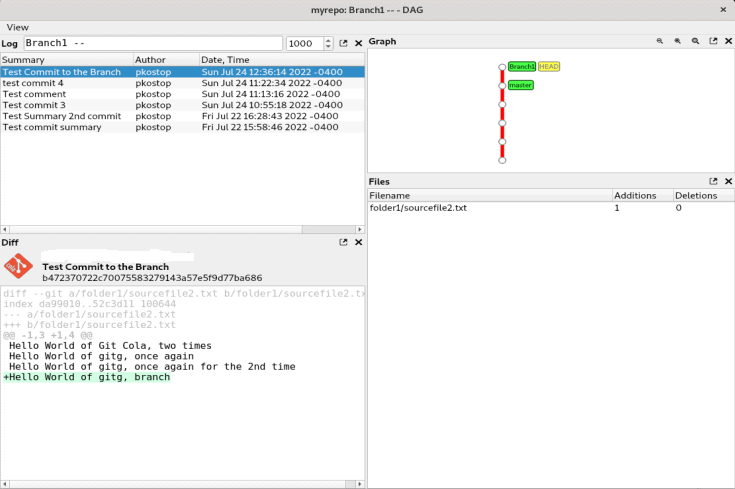Click the Log scrollbar right arrow
This screenshot has height=489, width=735.
(360, 229)
